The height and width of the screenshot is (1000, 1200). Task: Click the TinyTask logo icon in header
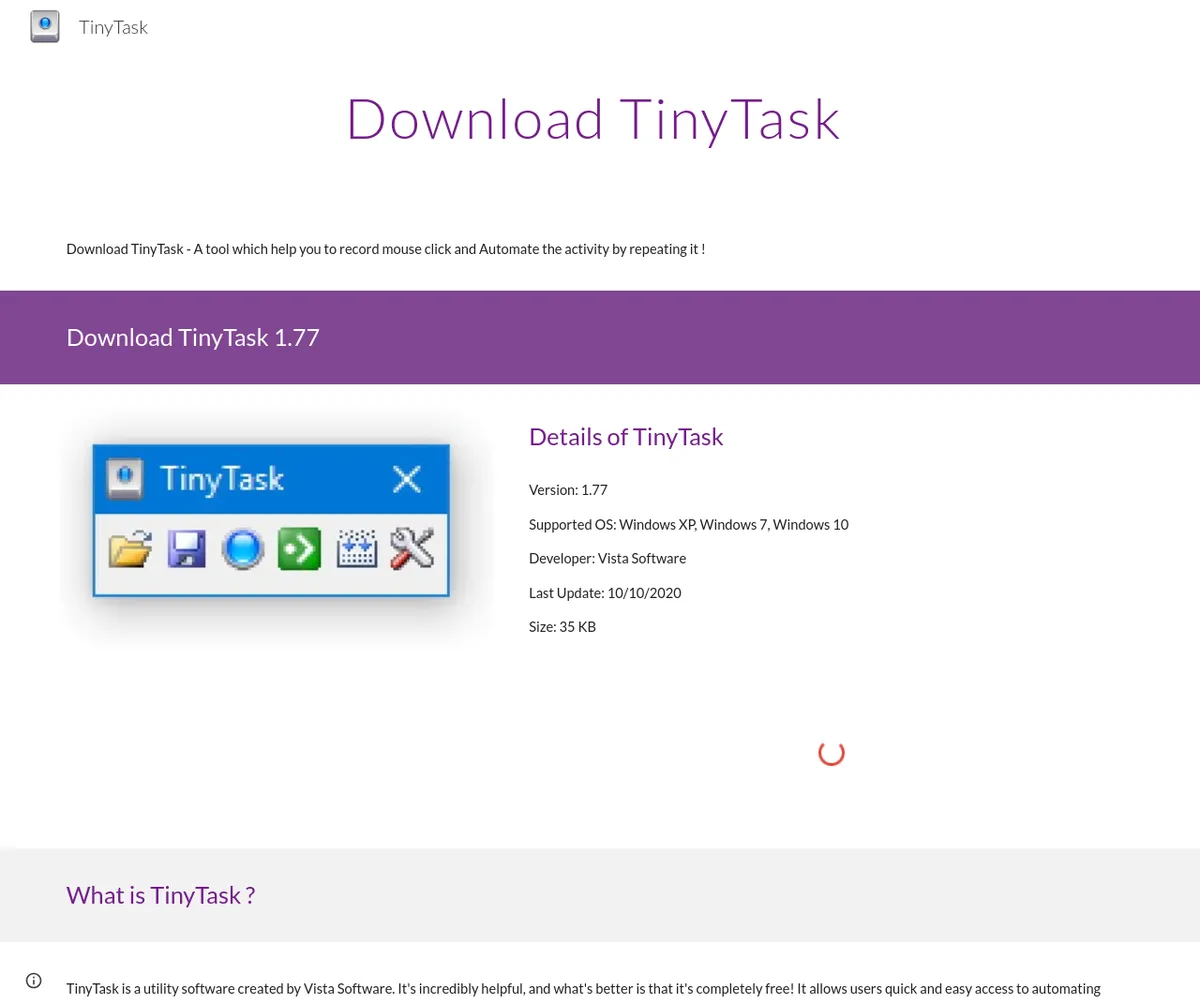point(45,27)
